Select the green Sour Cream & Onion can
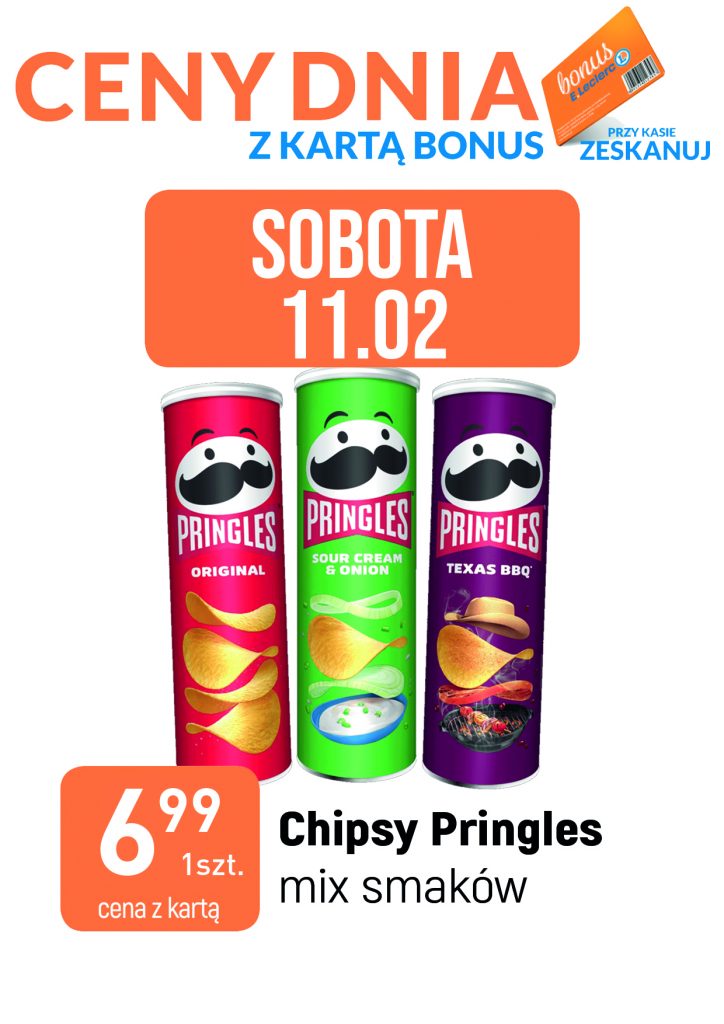Screen dimensions: 724x1024 click(356, 573)
